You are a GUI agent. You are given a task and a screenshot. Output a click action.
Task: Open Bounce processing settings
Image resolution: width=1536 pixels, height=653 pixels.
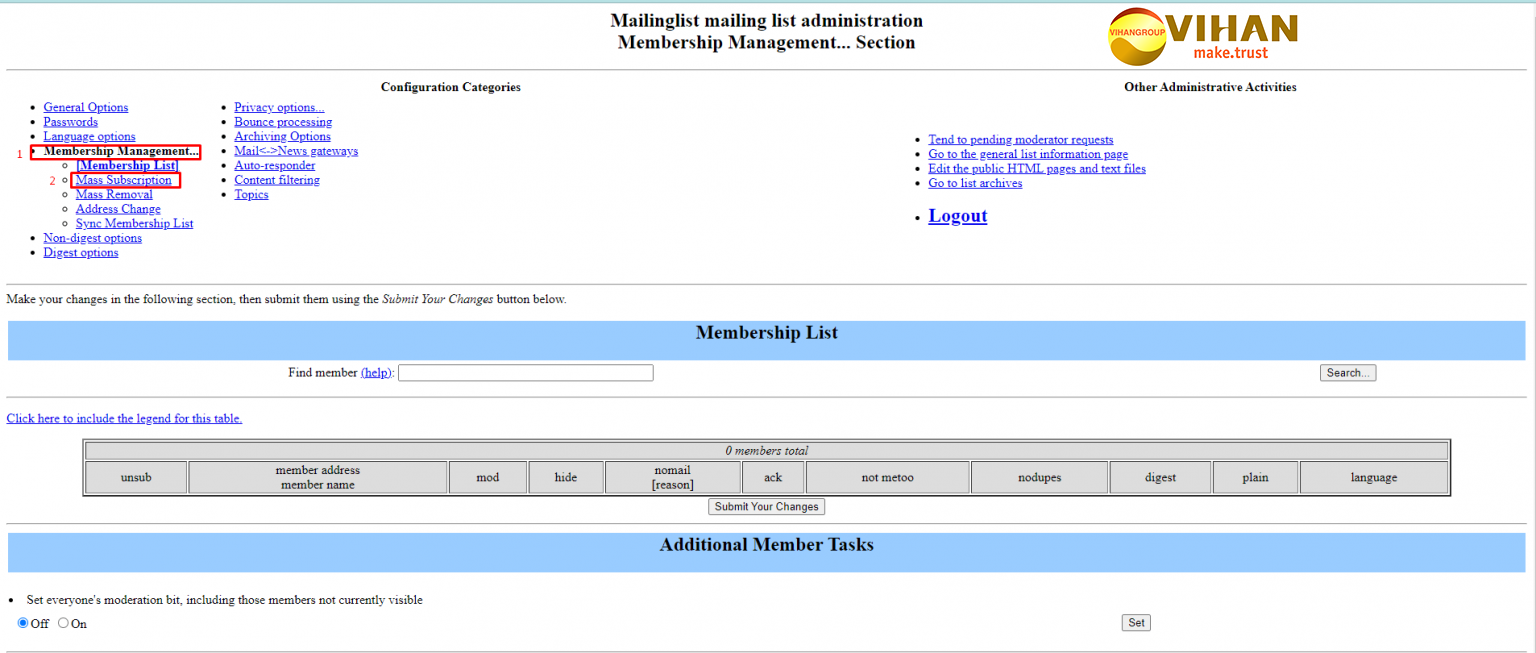(283, 122)
